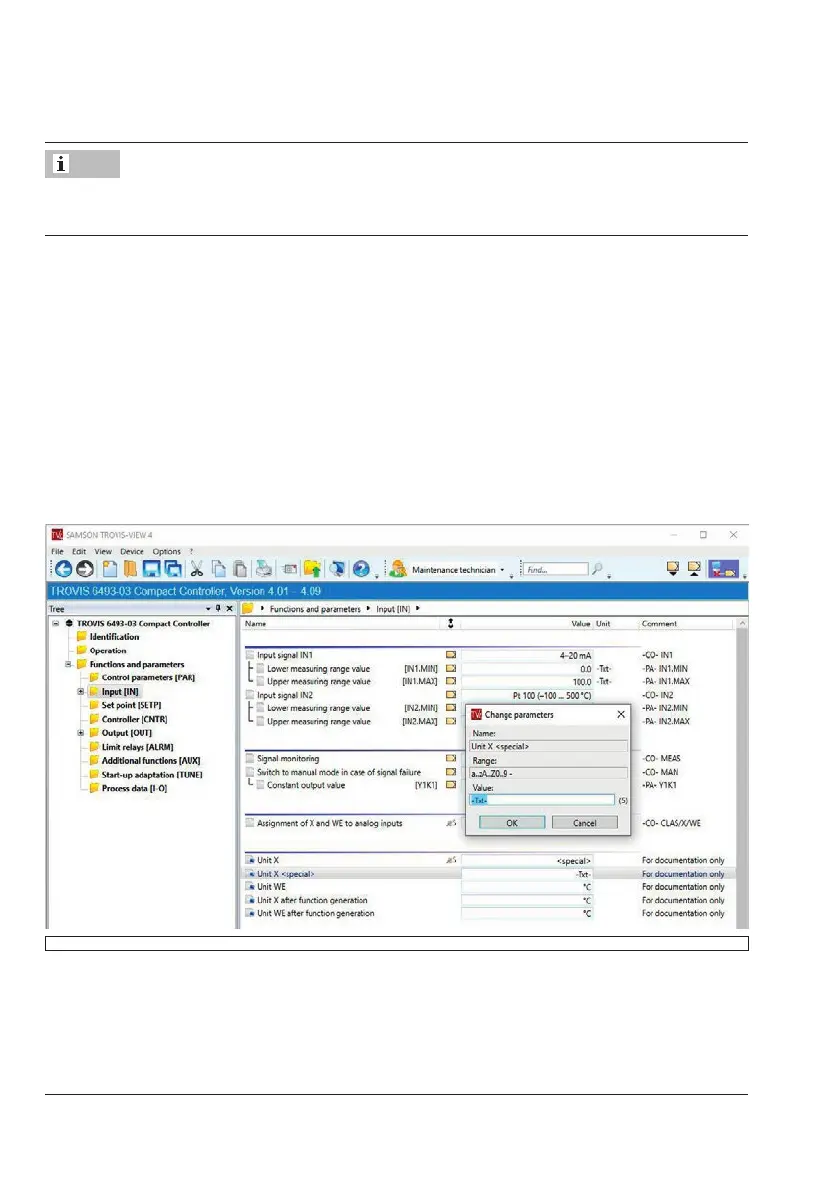Click the Maintenance technician user icon
839x1191 pixels.
point(398,569)
